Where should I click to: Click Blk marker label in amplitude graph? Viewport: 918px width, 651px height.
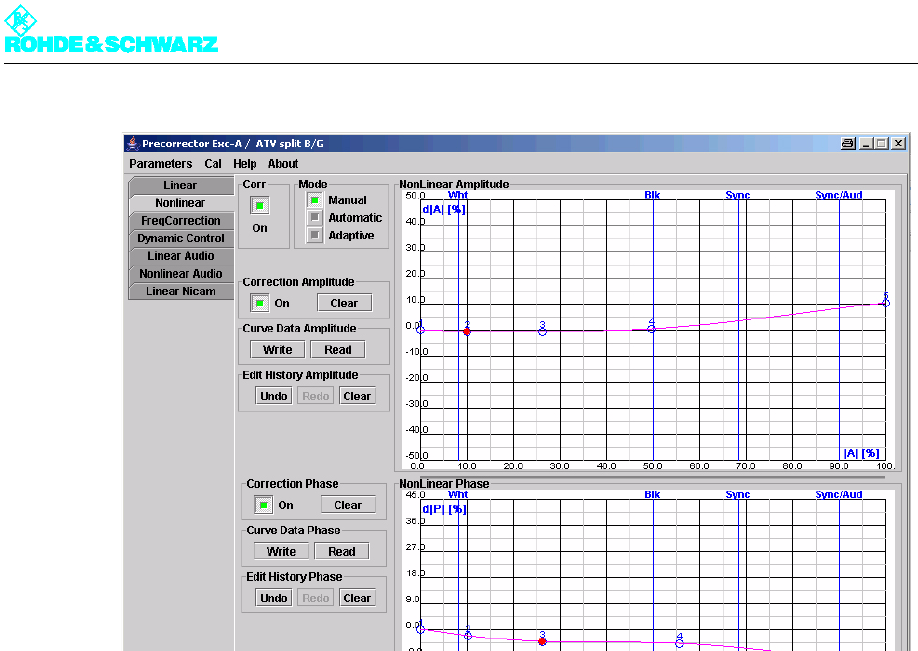click(652, 195)
